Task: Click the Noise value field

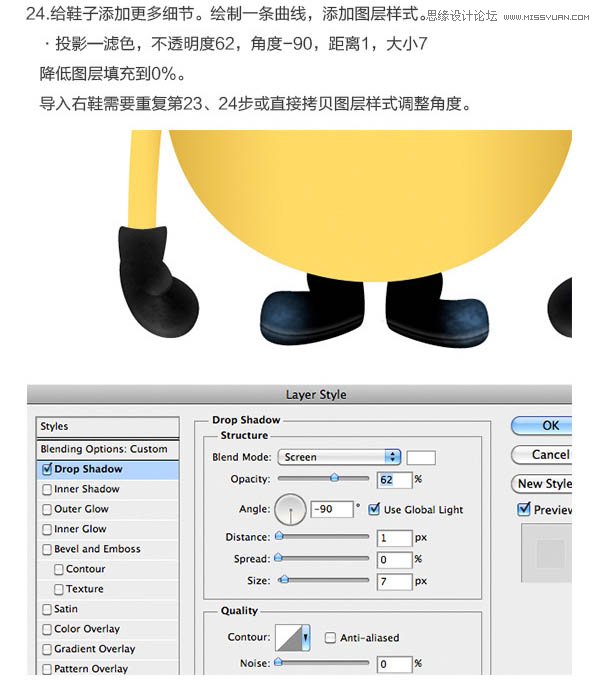Action: (395, 664)
